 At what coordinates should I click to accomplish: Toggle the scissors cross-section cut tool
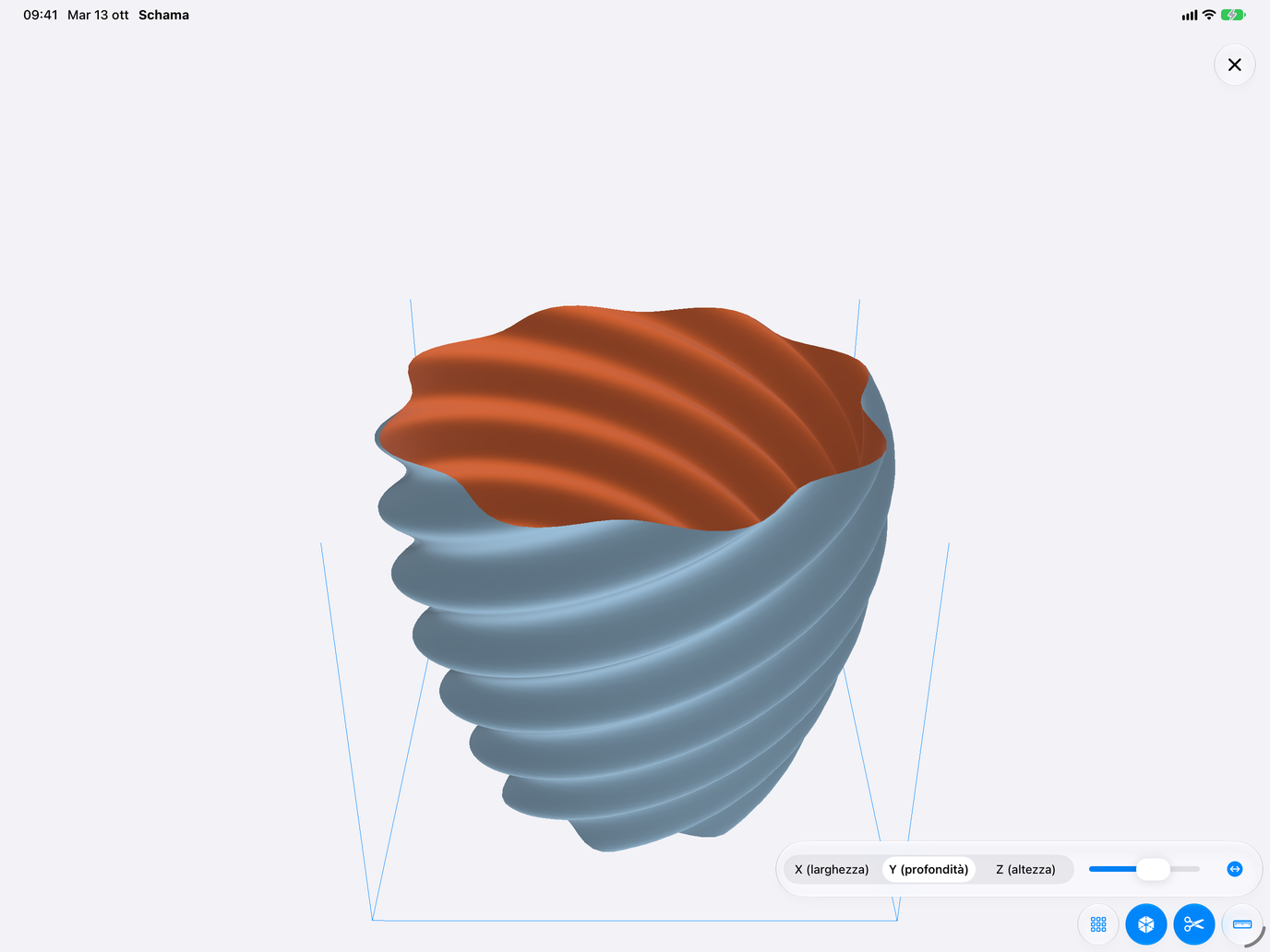tap(1194, 924)
